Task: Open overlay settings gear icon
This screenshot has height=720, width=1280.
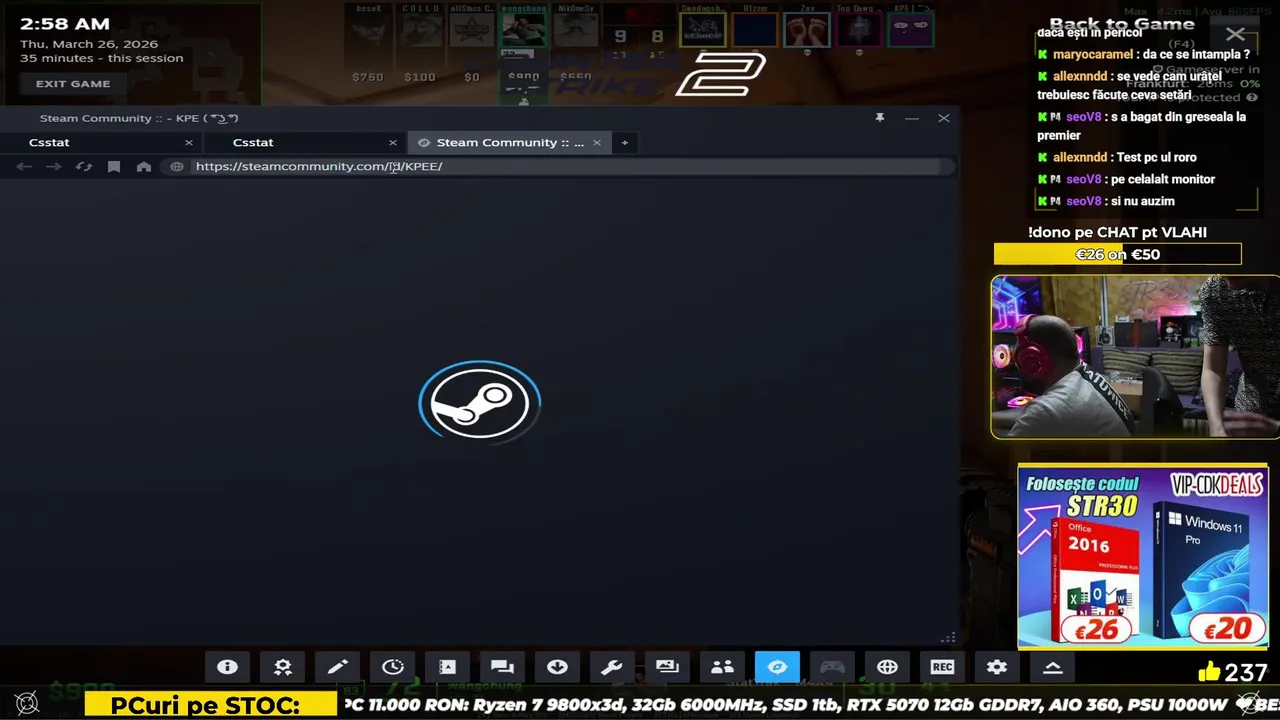Action: click(997, 667)
